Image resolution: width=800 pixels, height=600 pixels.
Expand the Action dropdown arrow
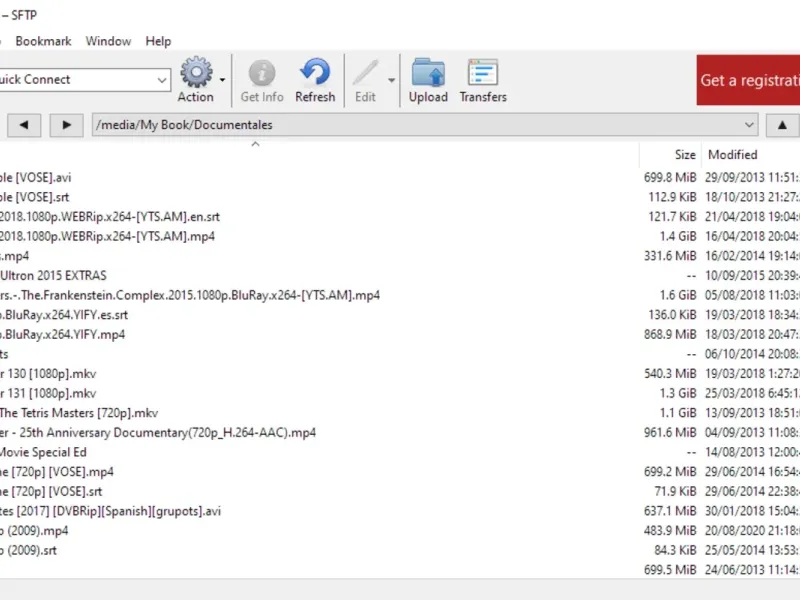222,80
